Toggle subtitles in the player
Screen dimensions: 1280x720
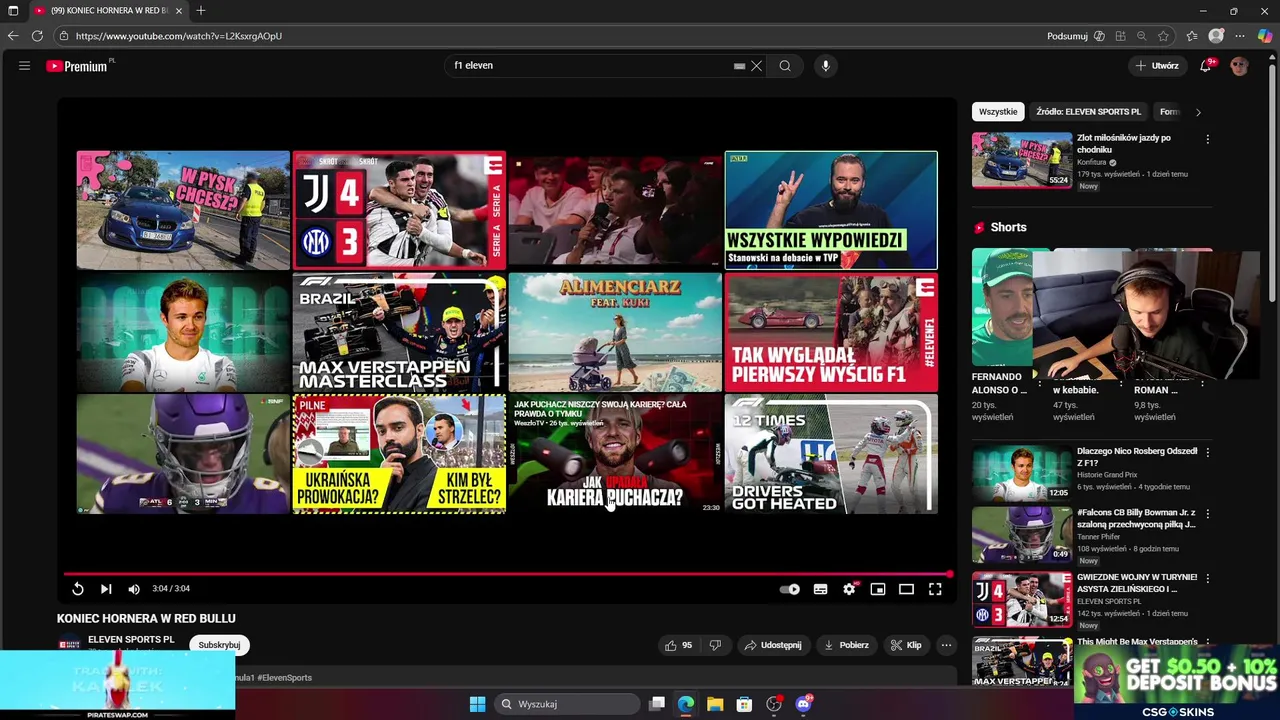pos(821,589)
